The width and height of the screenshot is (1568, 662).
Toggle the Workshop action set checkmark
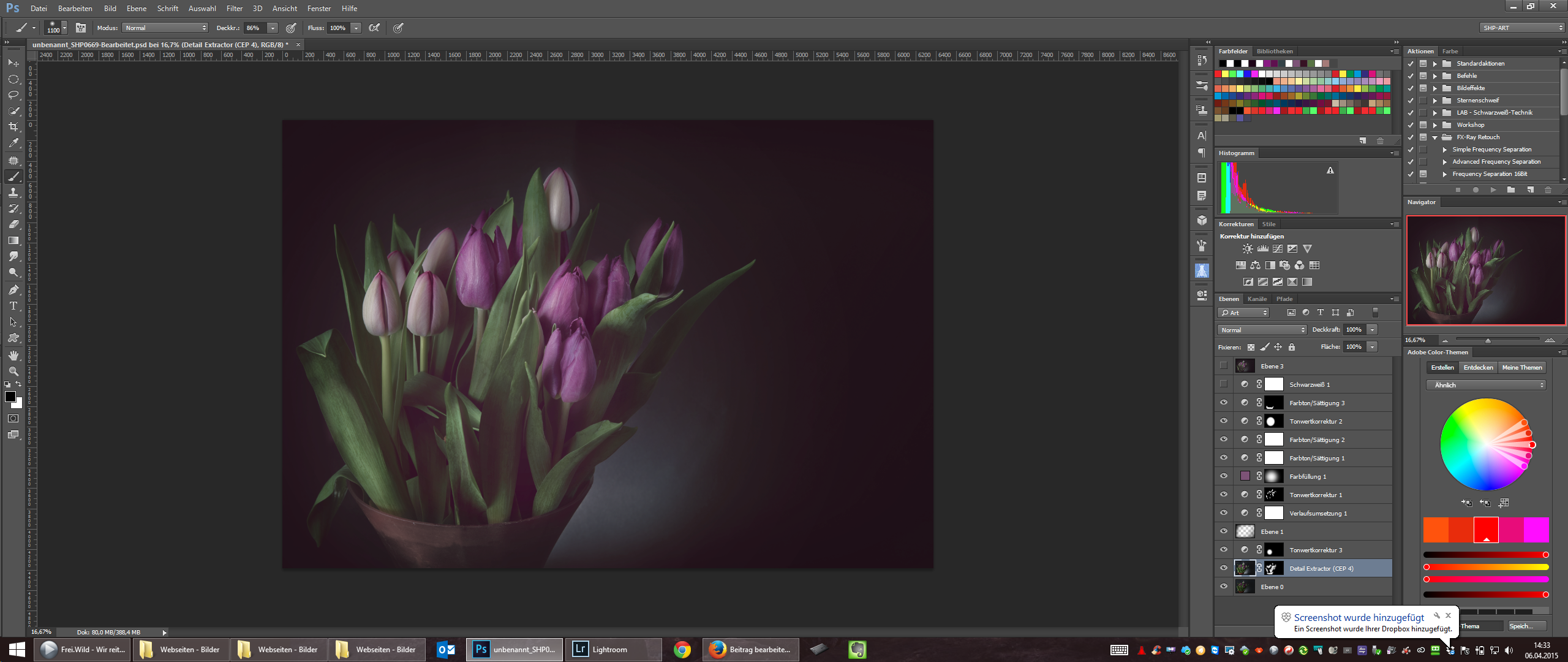pos(1411,125)
